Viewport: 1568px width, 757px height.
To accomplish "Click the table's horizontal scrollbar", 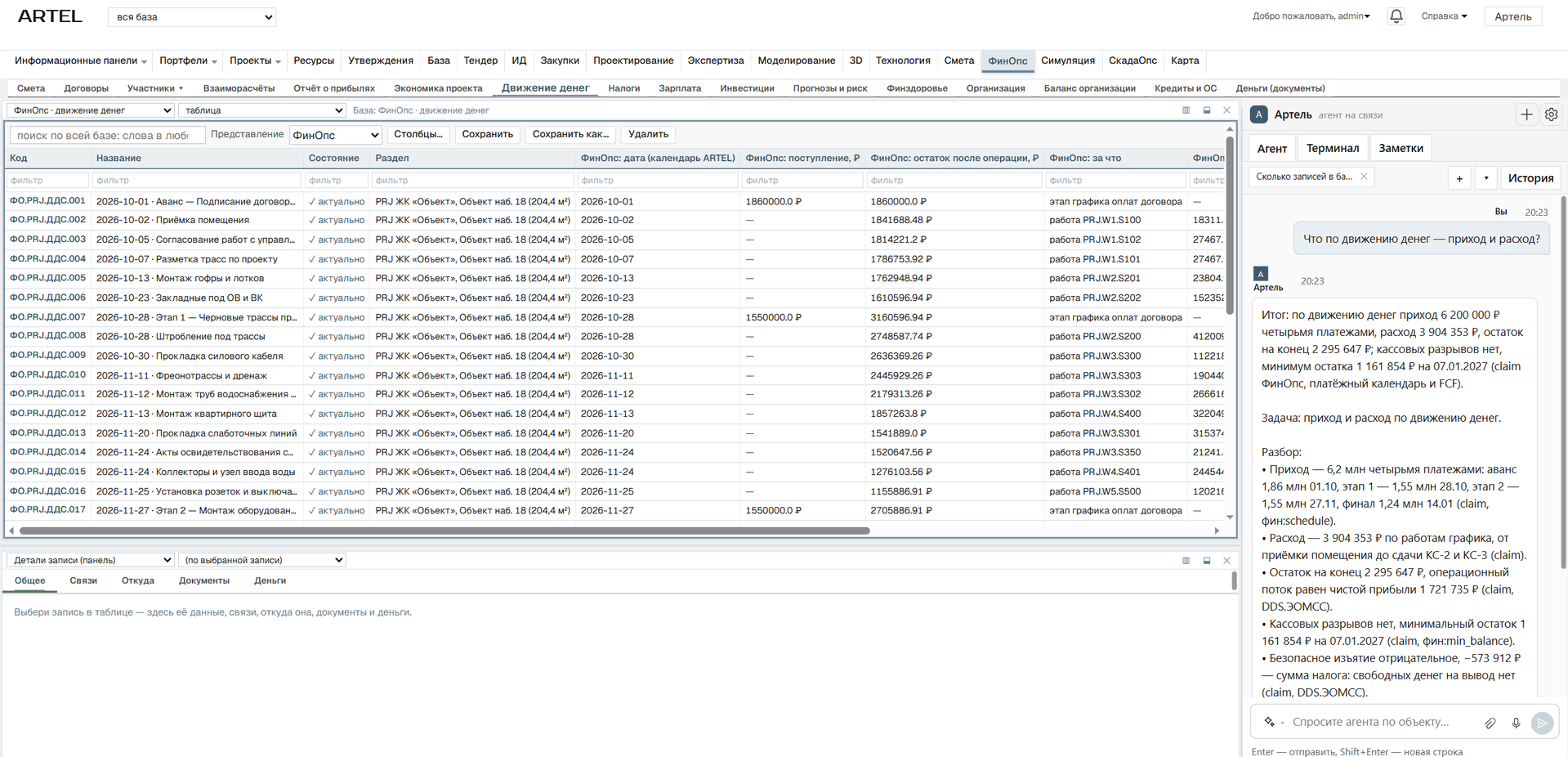I will 444,531.
